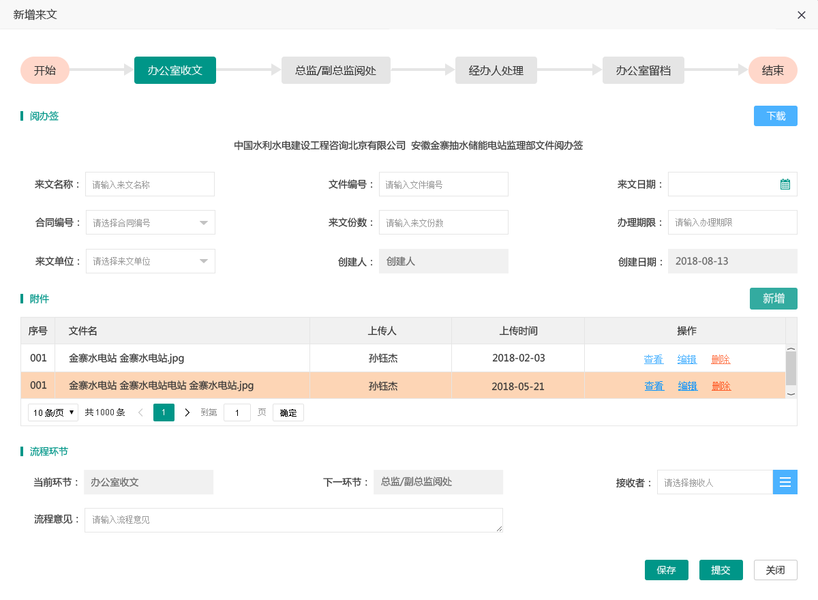Select the 办公室收文 workflow step

pyautogui.click(x=175, y=70)
